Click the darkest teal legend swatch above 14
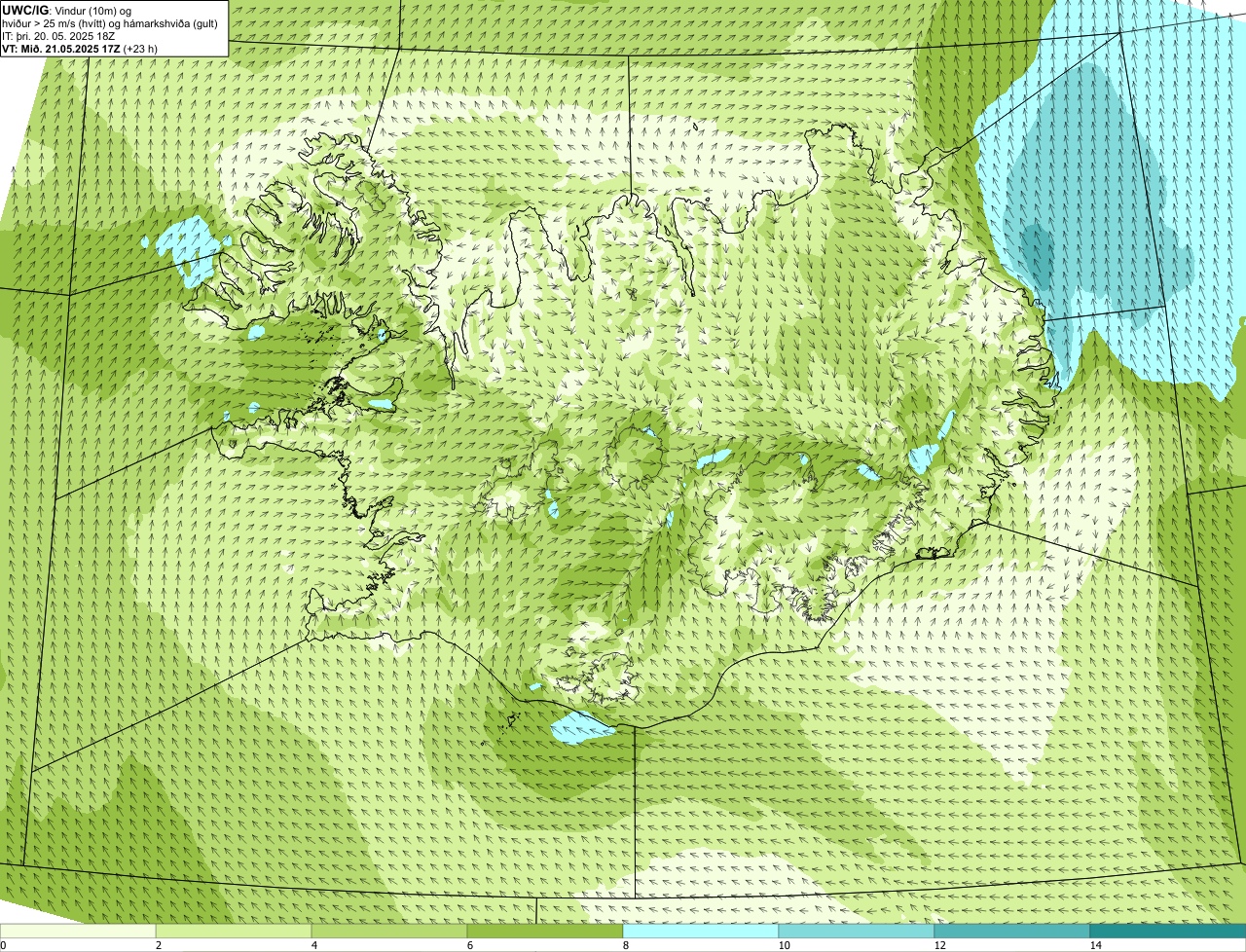The image size is (1246, 952). pos(1168,931)
